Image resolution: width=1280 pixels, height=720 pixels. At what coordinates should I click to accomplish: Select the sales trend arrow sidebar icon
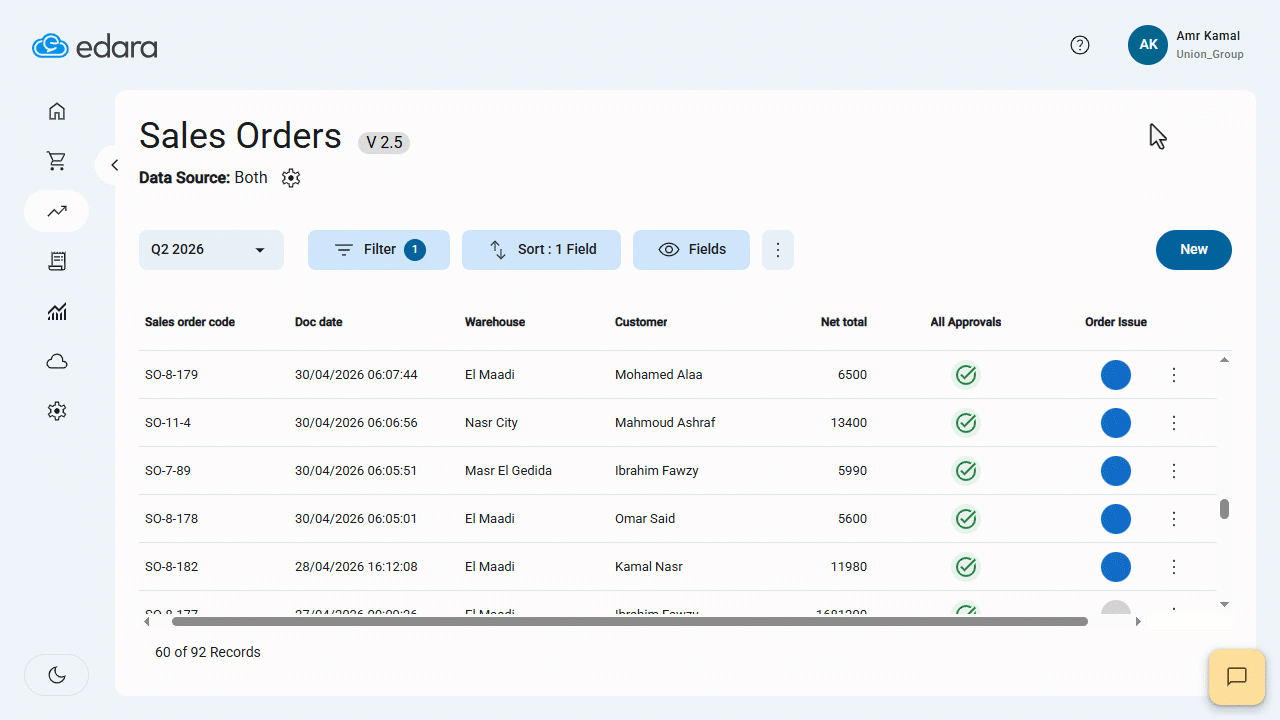(57, 211)
